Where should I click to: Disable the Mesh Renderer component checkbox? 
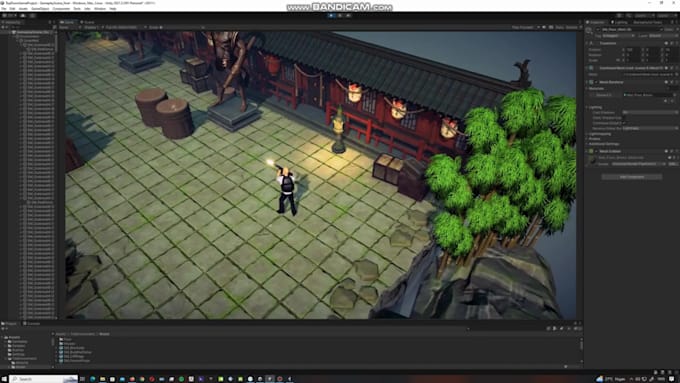pyautogui.click(x=596, y=82)
